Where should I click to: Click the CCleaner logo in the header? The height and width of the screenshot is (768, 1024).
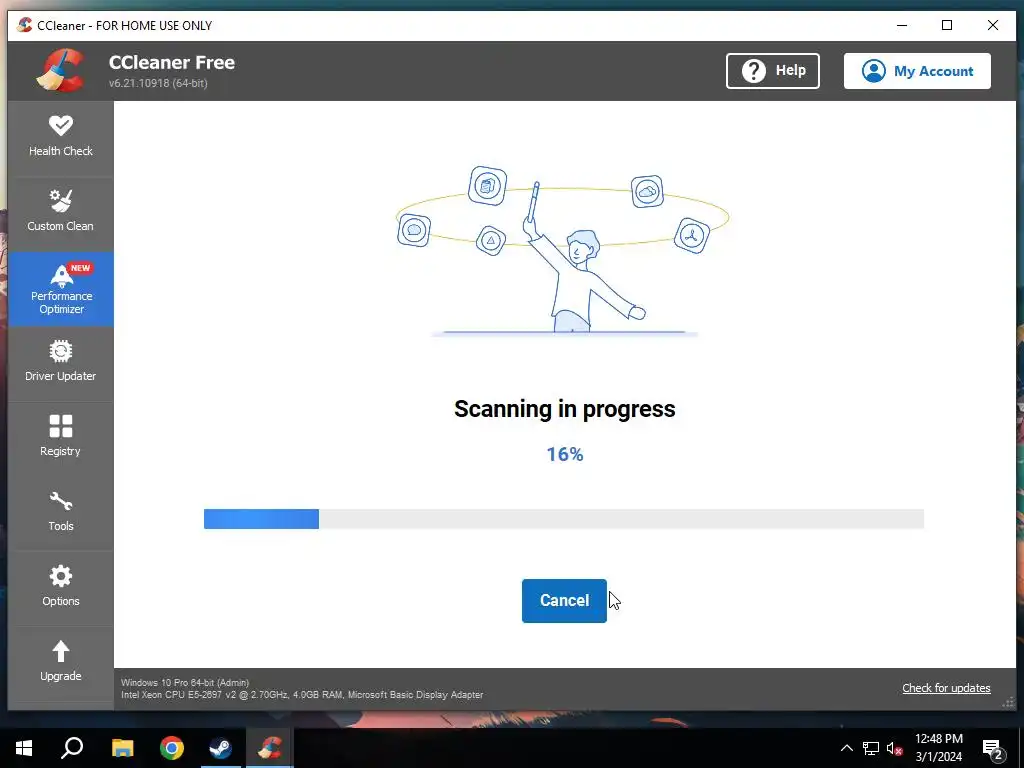click(x=61, y=71)
